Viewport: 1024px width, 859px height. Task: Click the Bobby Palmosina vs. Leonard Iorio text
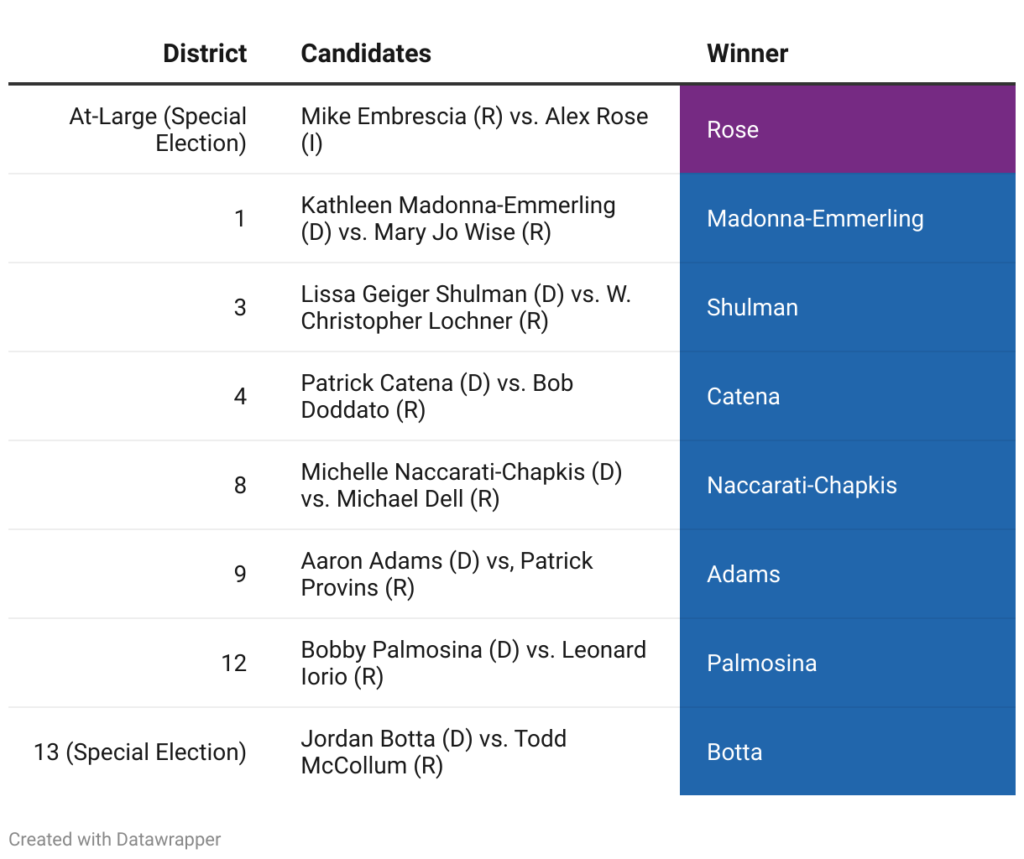(473, 664)
